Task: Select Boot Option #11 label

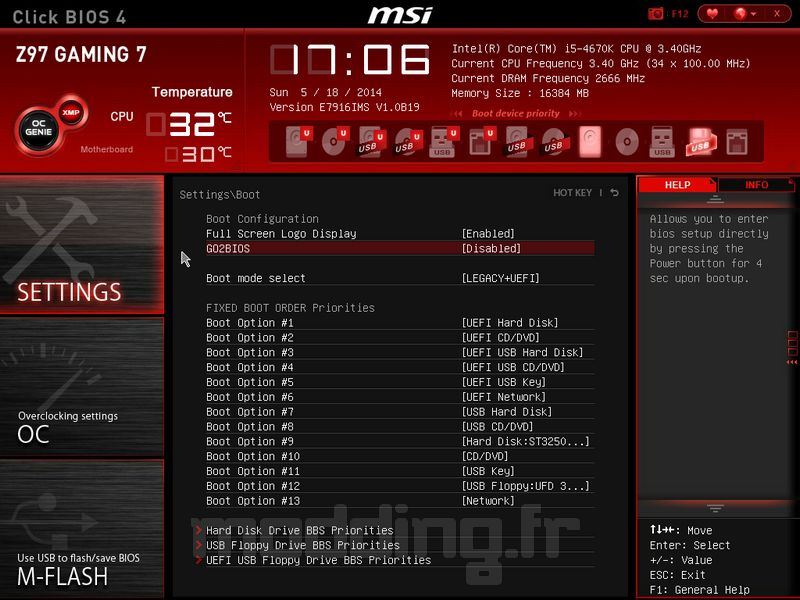Action: 253,471
